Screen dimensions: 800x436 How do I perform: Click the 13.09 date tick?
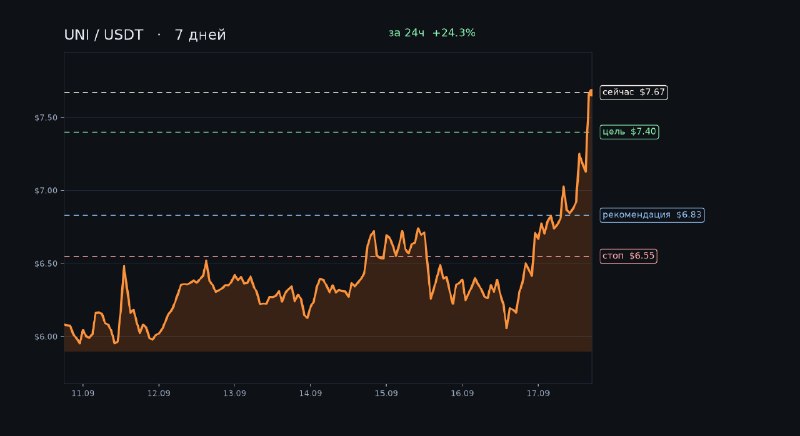[x=235, y=394]
